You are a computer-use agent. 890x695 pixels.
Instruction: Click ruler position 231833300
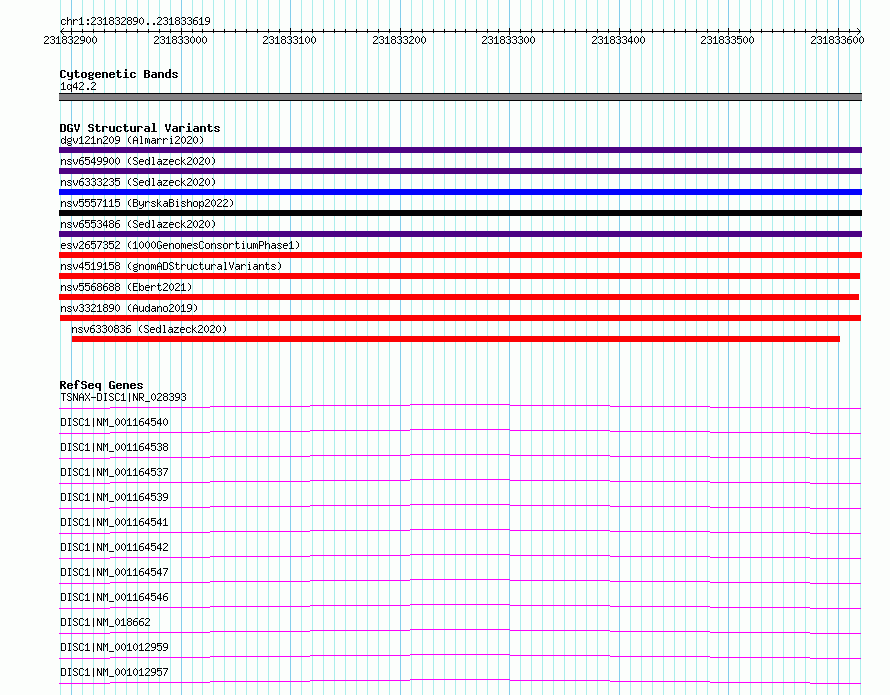pyautogui.click(x=508, y=40)
